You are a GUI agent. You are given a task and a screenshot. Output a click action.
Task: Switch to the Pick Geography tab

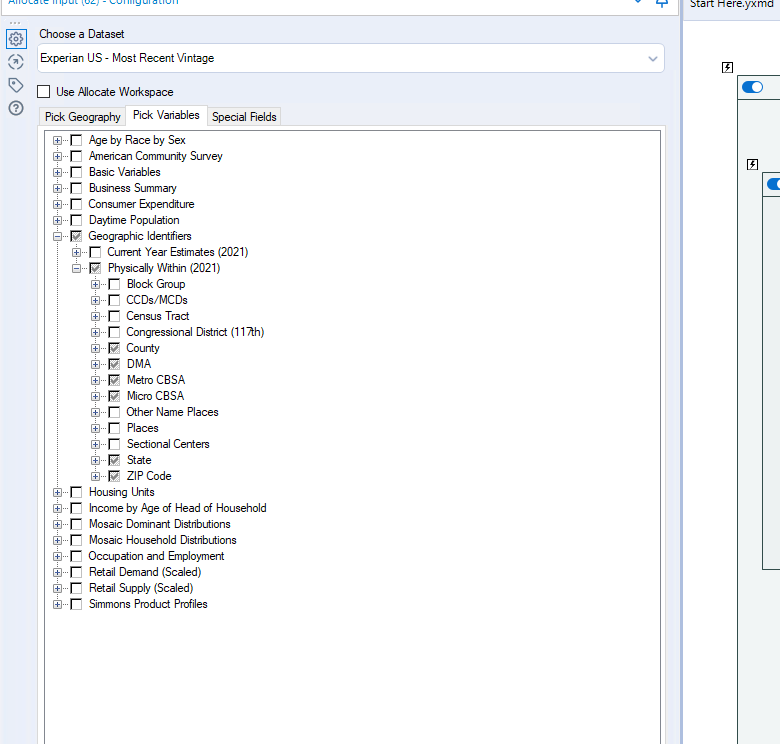click(x=83, y=117)
